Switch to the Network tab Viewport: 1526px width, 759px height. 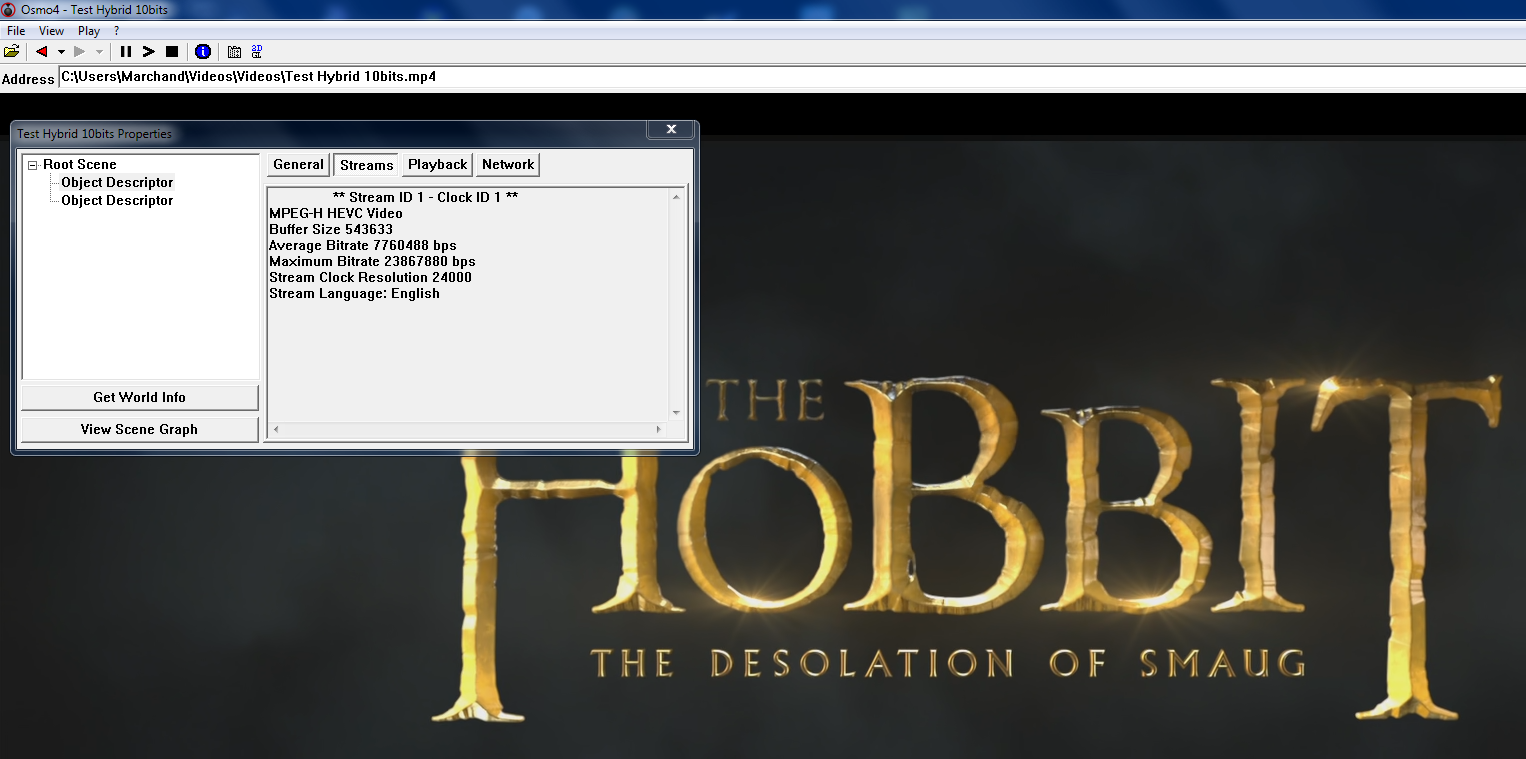508,165
